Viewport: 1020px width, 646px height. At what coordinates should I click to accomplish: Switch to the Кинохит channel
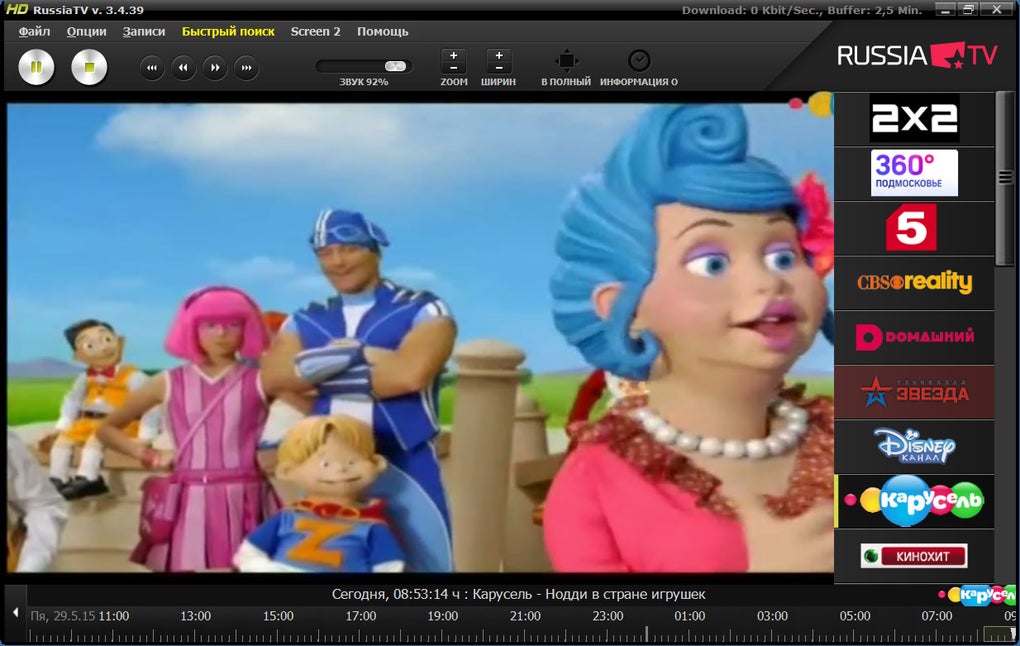914,556
